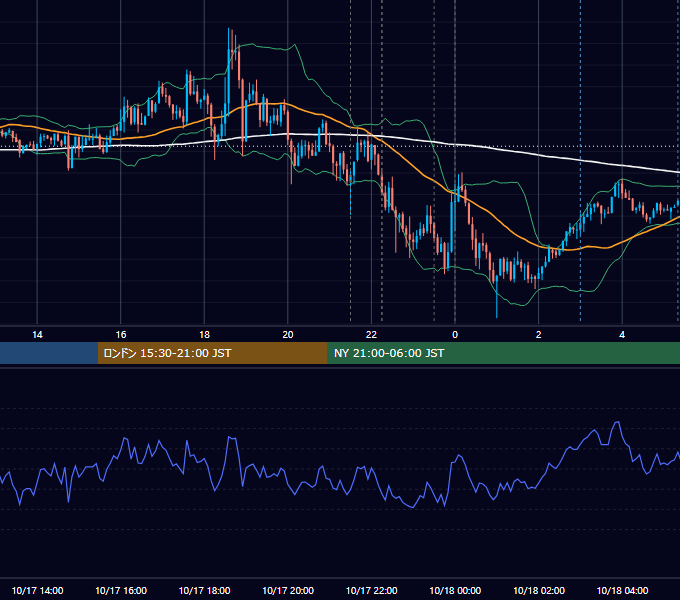
Task: Click hour label 16 on price chart axis
Action: [121, 335]
